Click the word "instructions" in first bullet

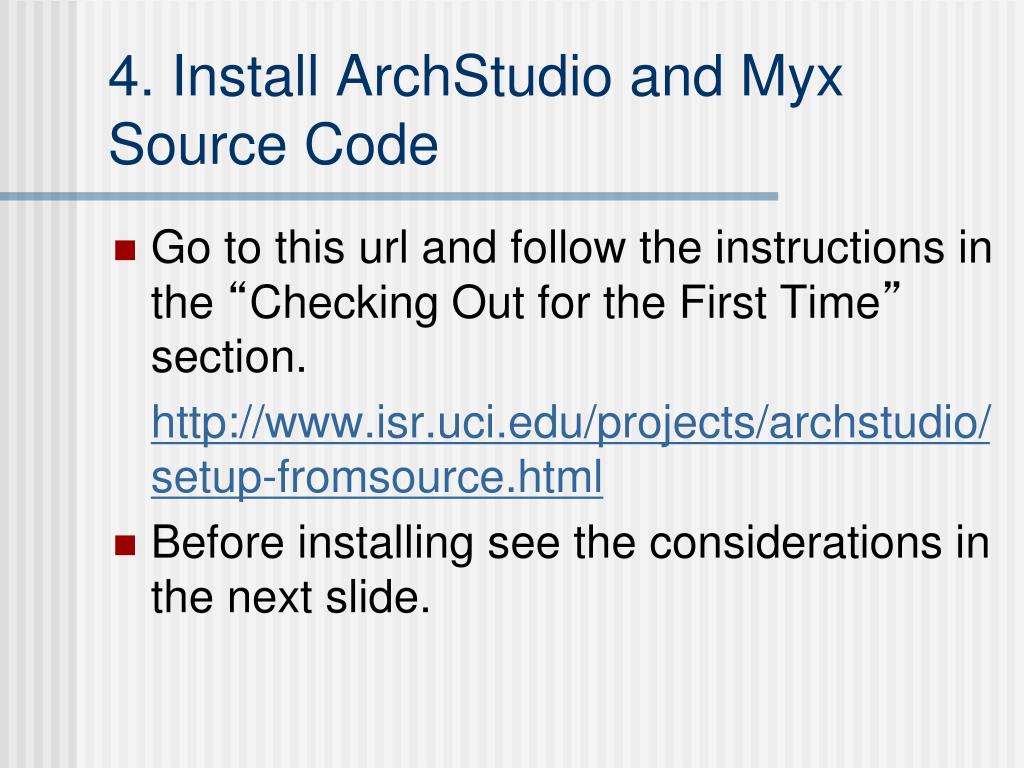(x=829, y=248)
